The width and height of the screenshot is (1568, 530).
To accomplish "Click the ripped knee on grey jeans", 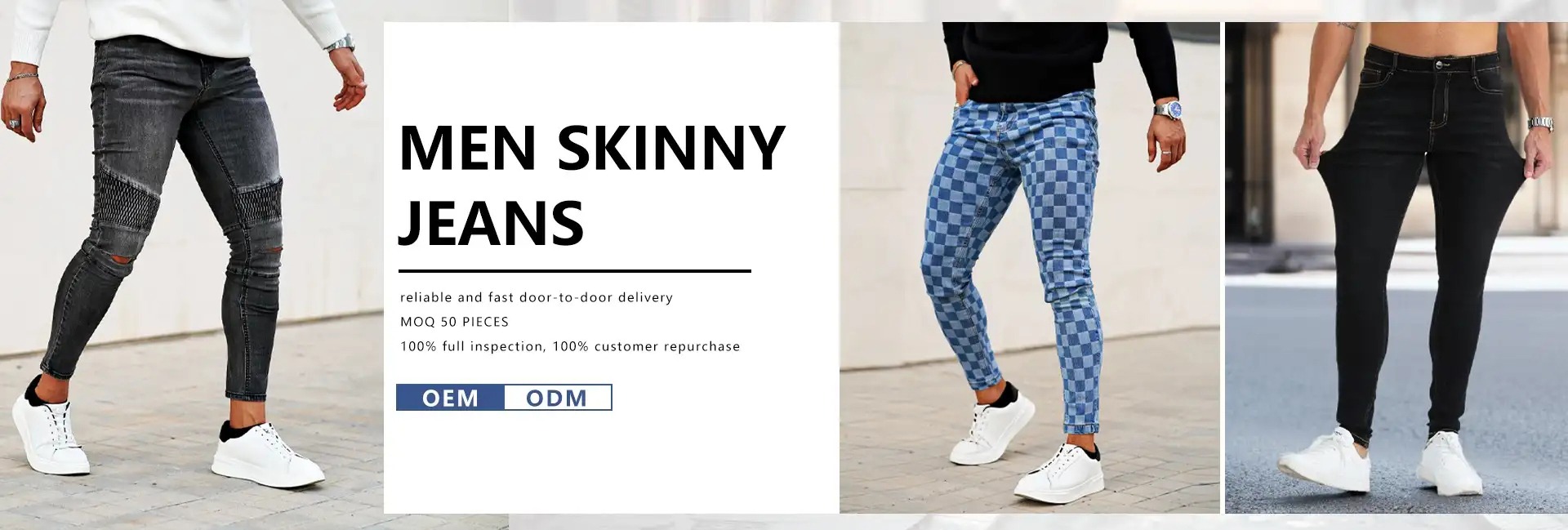I will (122, 267).
